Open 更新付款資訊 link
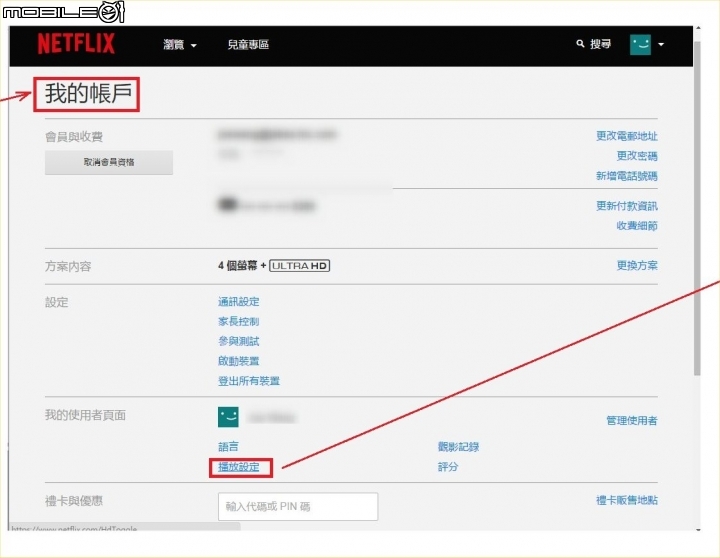 tap(626, 206)
